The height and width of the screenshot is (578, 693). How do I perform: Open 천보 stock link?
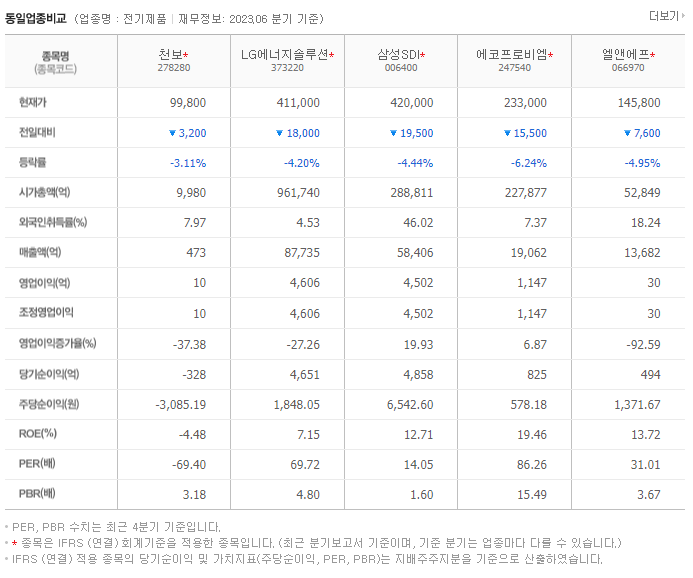coord(171,54)
